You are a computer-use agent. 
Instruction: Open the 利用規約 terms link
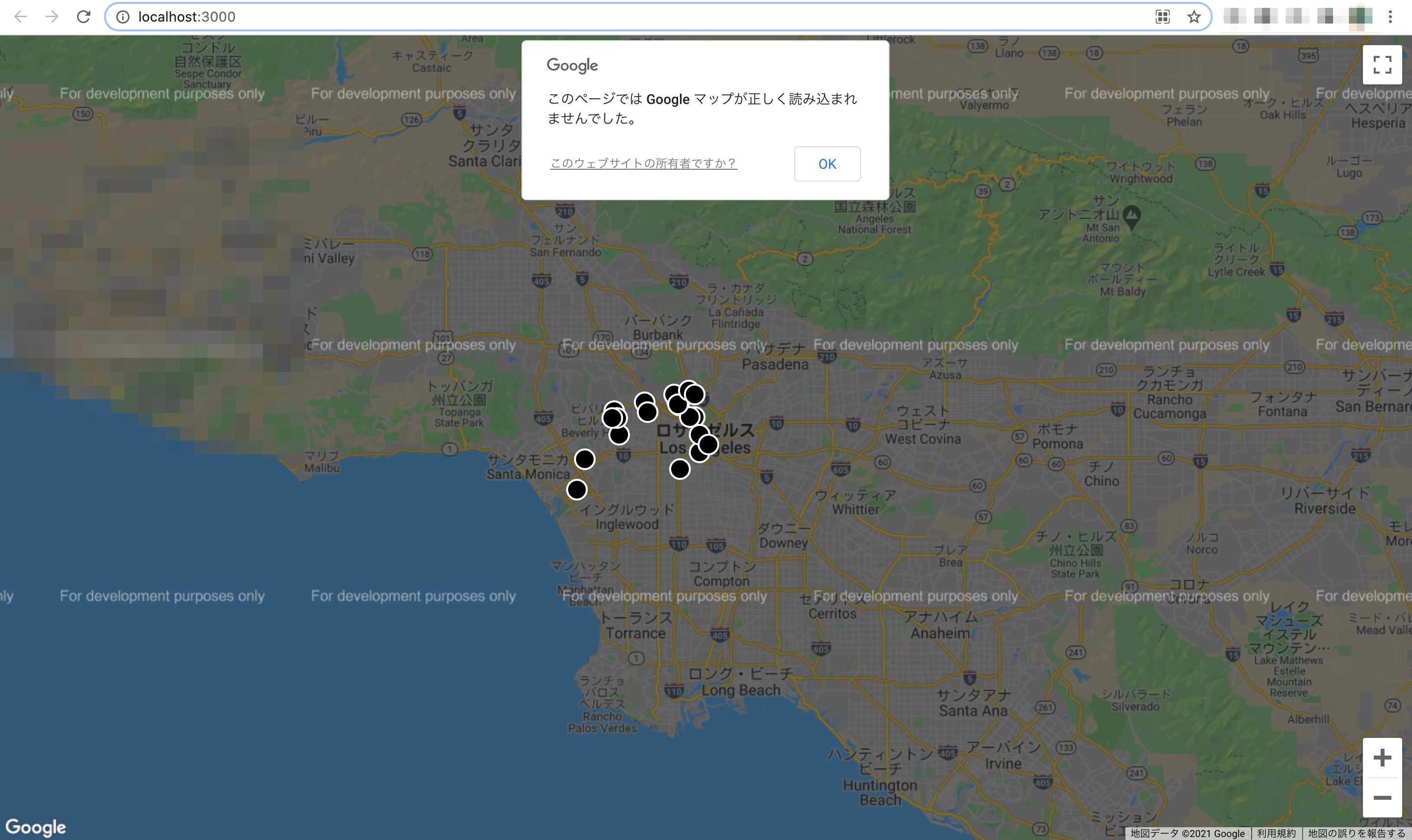tap(1276, 833)
